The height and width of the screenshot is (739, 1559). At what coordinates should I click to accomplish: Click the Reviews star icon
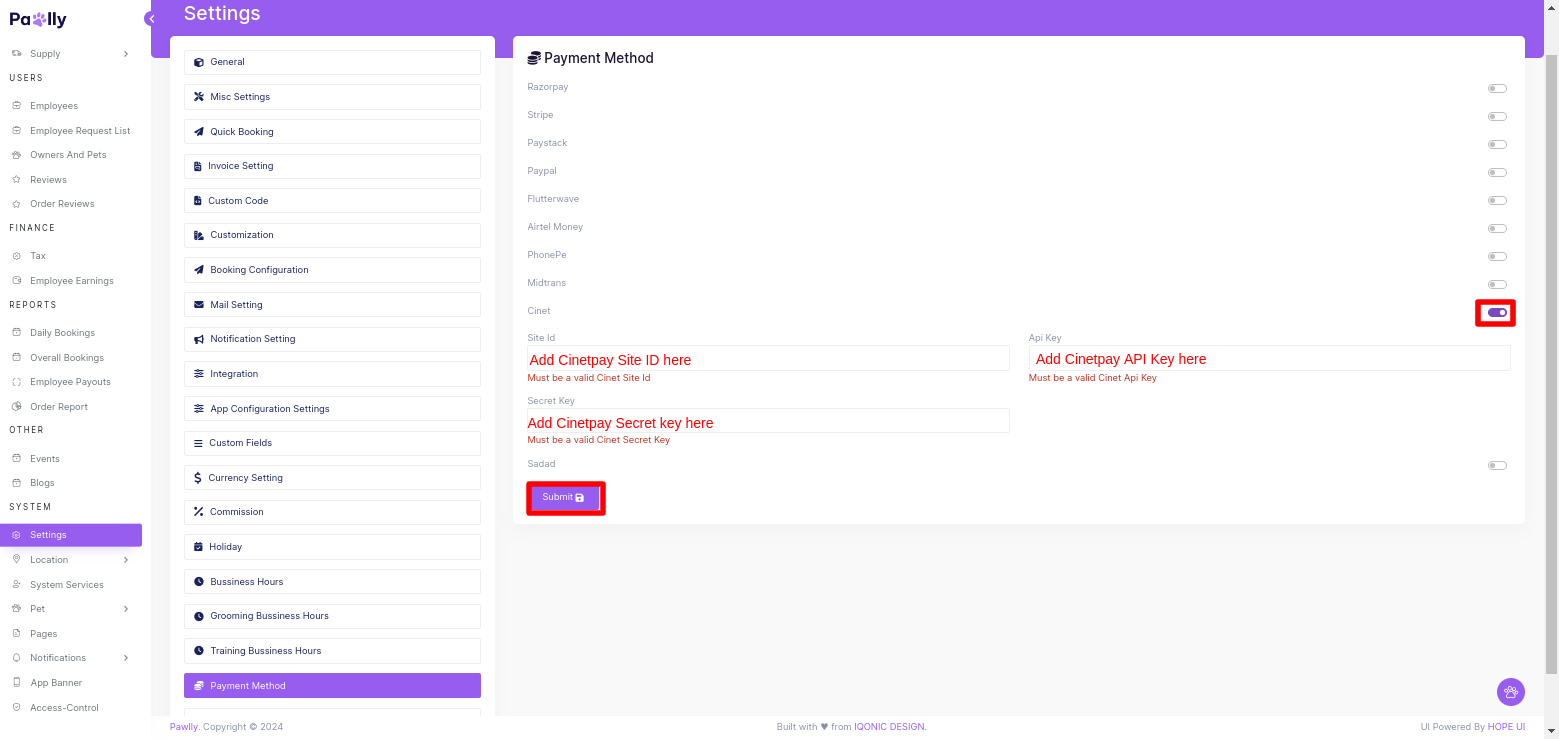coord(17,180)
